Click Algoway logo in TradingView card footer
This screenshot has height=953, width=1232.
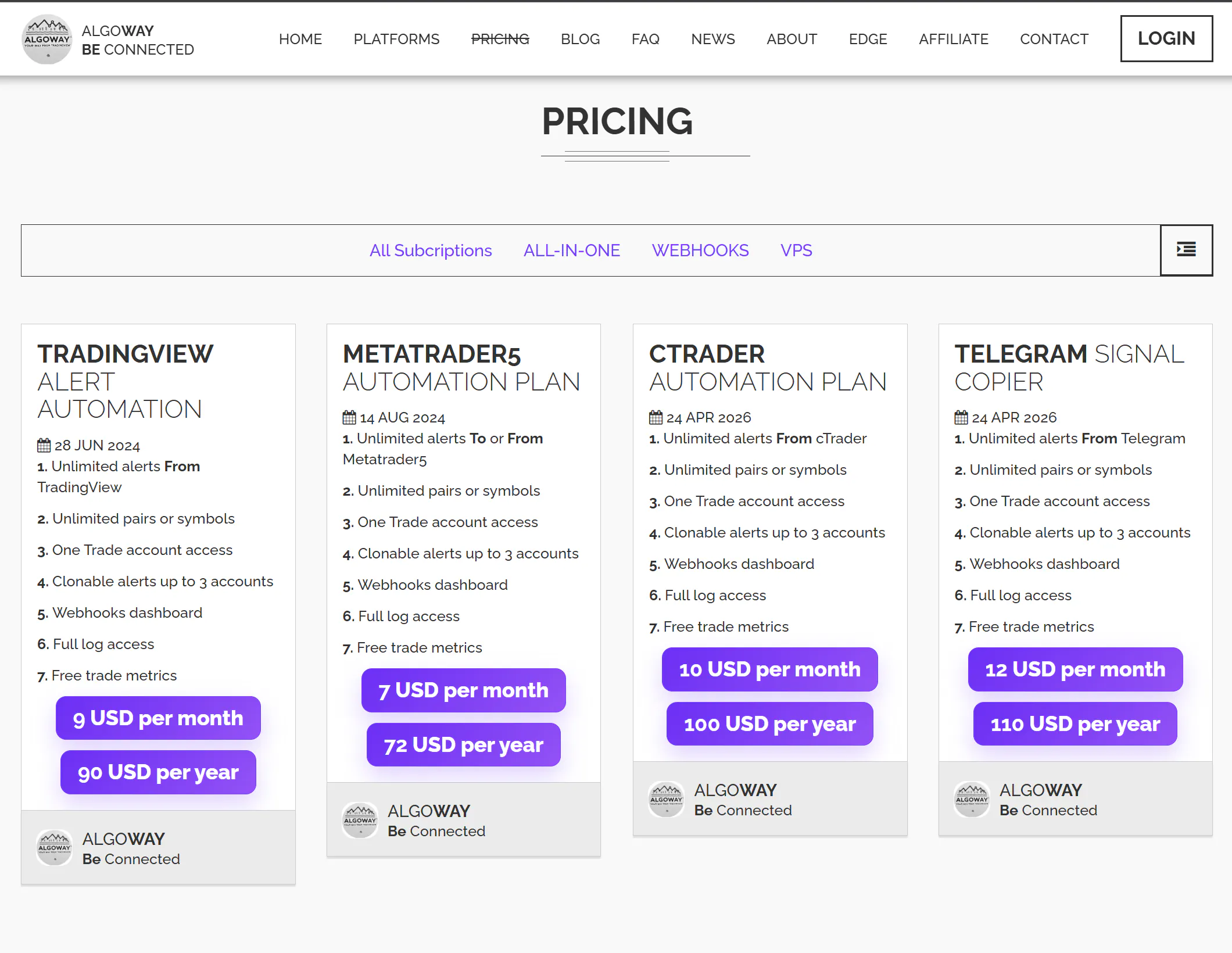(55, 848)
